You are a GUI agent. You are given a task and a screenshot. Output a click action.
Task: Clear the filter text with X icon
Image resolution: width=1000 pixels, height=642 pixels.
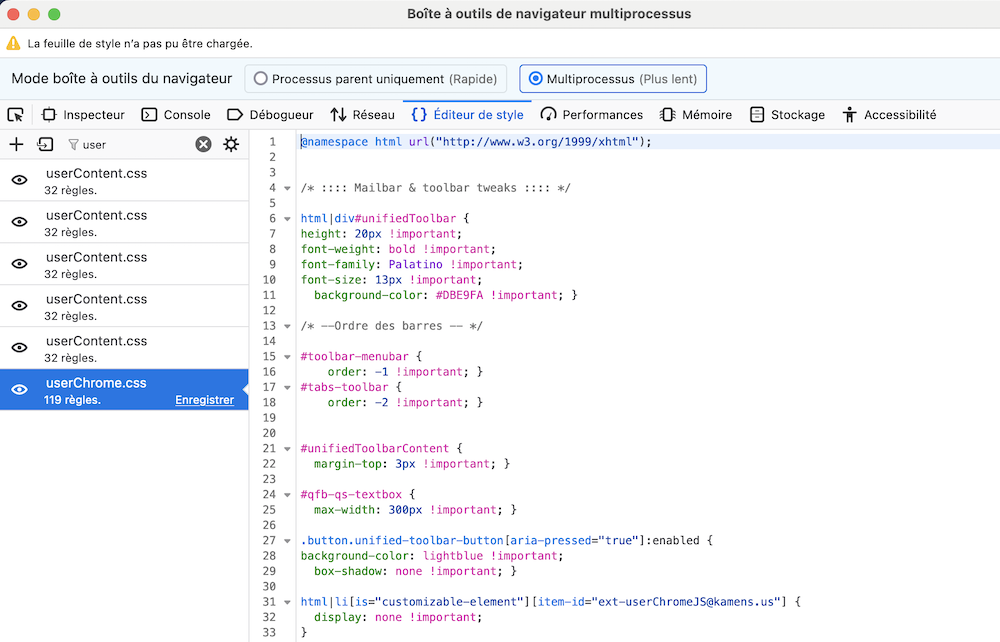click(203, 144)
